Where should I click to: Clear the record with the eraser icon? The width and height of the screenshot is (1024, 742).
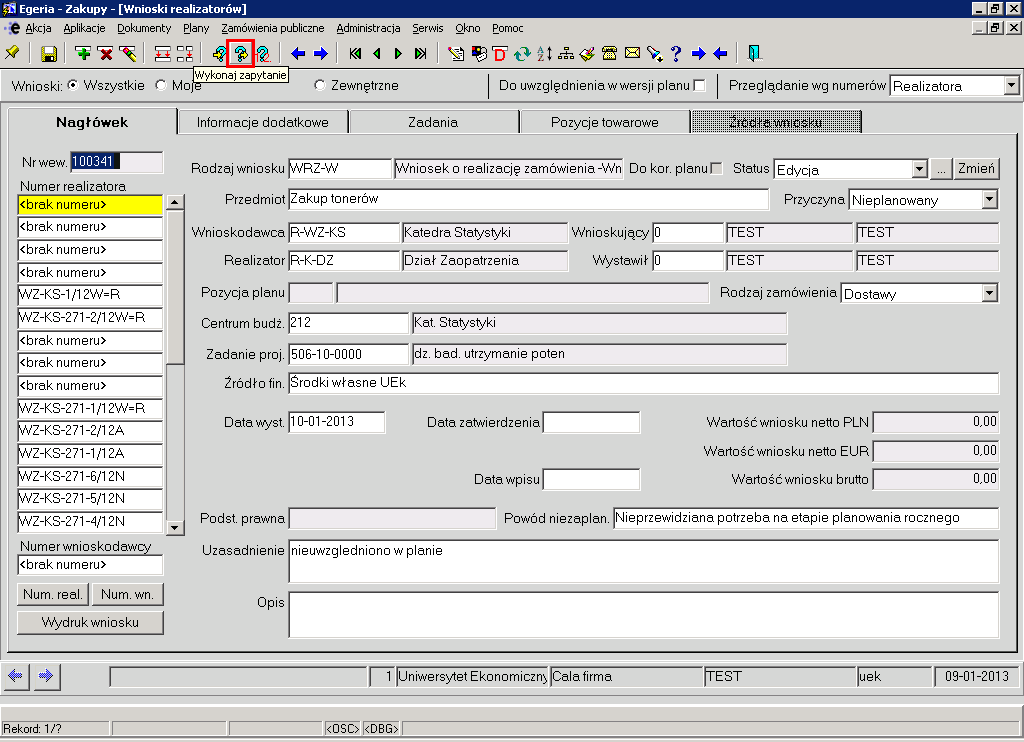tap(128, 54)
